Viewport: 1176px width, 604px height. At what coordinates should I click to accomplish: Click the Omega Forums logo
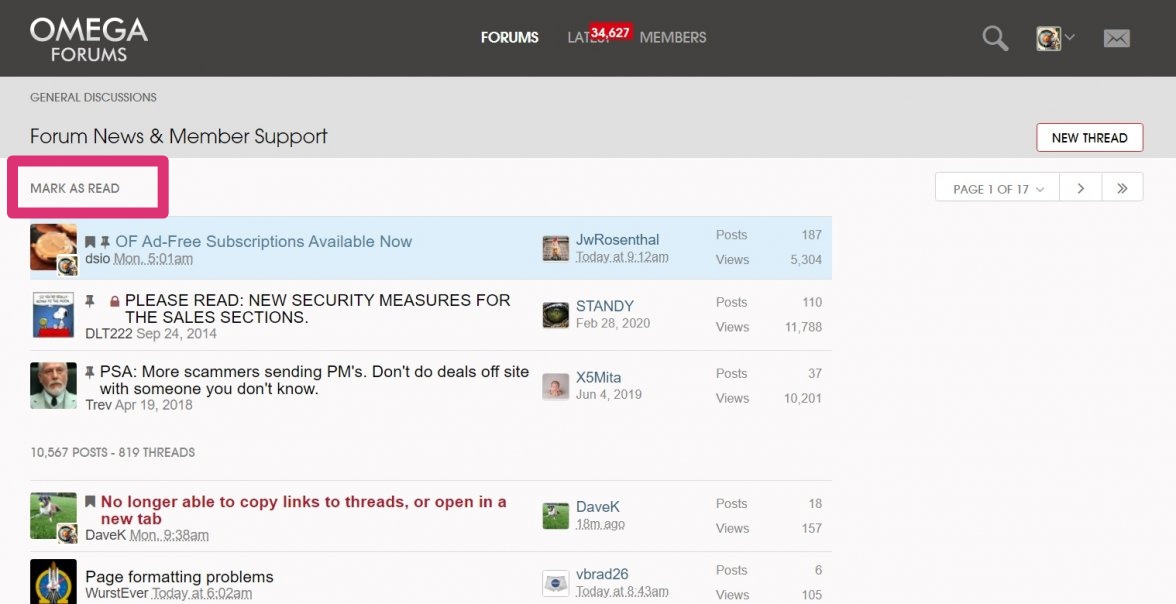89,39
